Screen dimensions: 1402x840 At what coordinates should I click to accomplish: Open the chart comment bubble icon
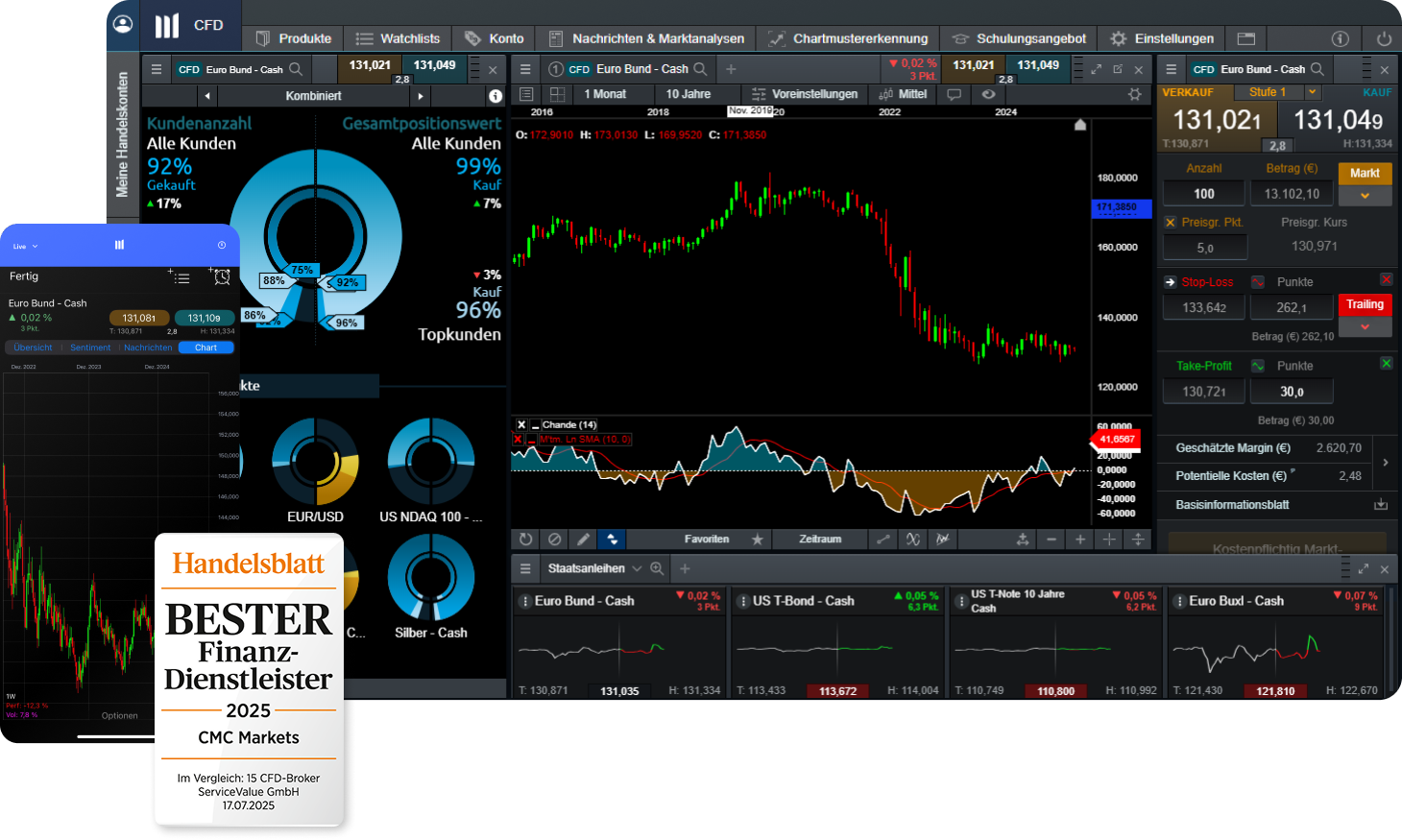coord(954,94)
